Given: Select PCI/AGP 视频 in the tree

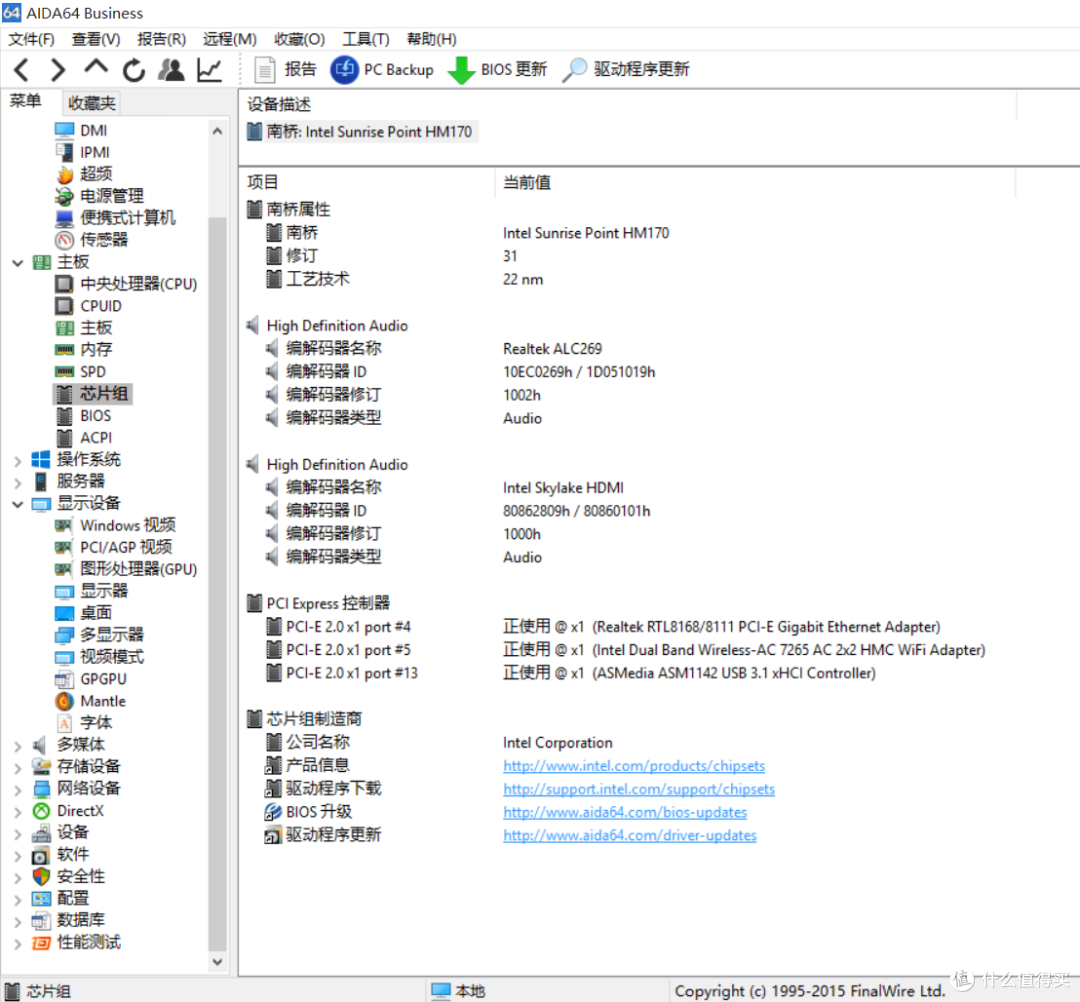Looking at the screenshot, I should [x=114, y=547].
